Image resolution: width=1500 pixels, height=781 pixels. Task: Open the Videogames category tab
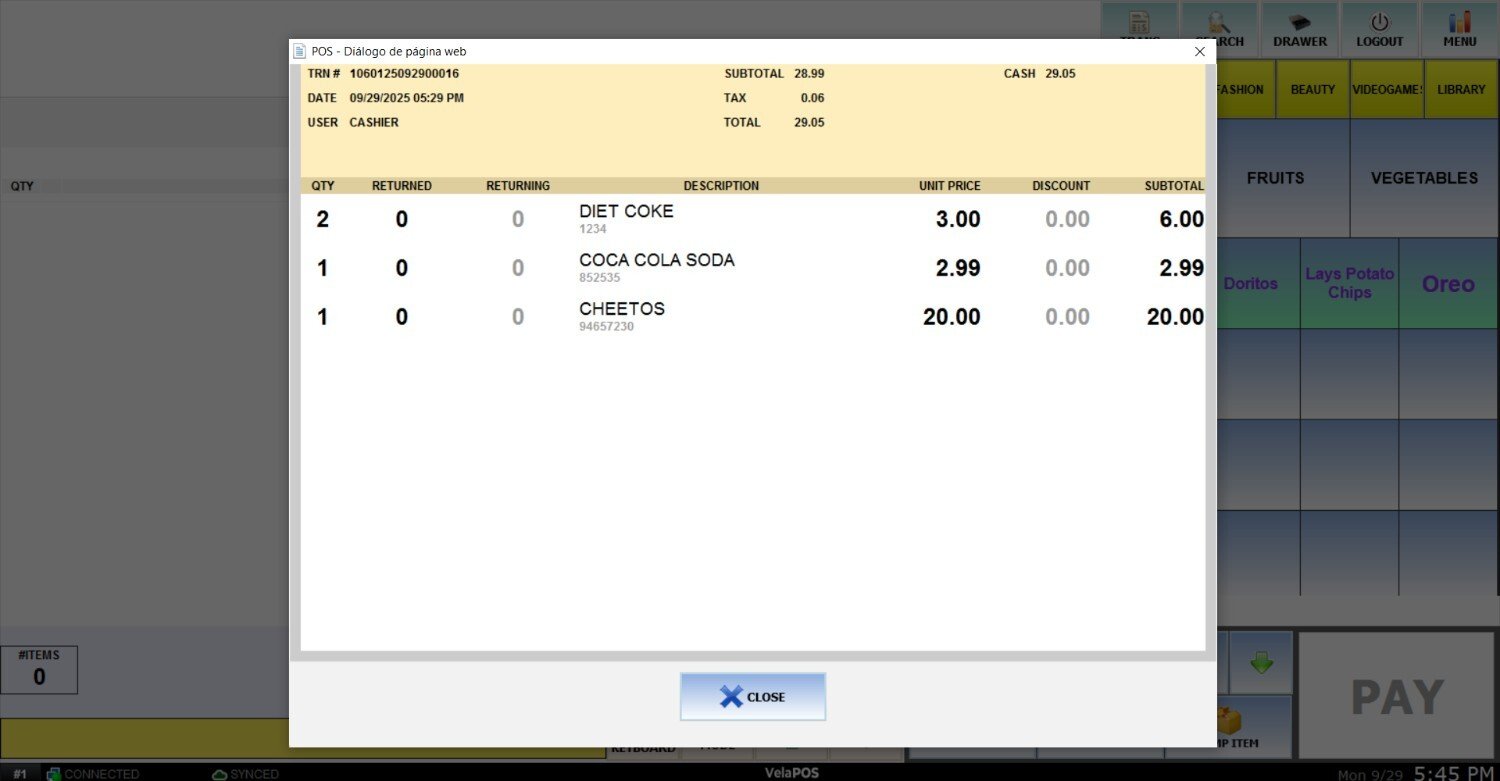[1386, 89]
